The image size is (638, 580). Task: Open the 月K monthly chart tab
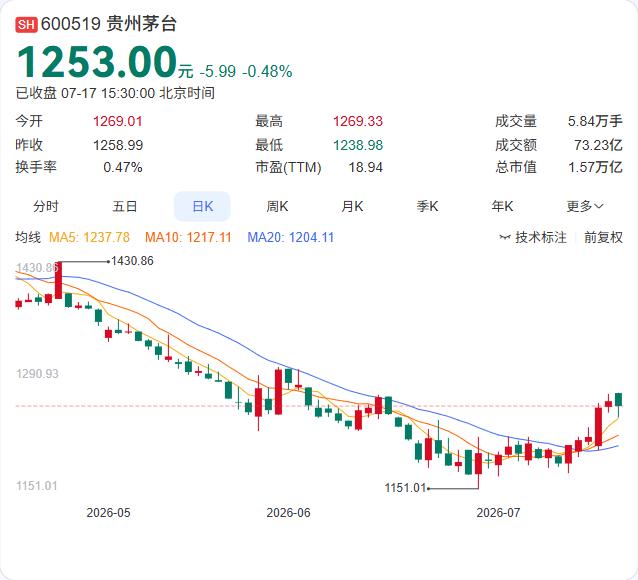(x=352, y=206)
